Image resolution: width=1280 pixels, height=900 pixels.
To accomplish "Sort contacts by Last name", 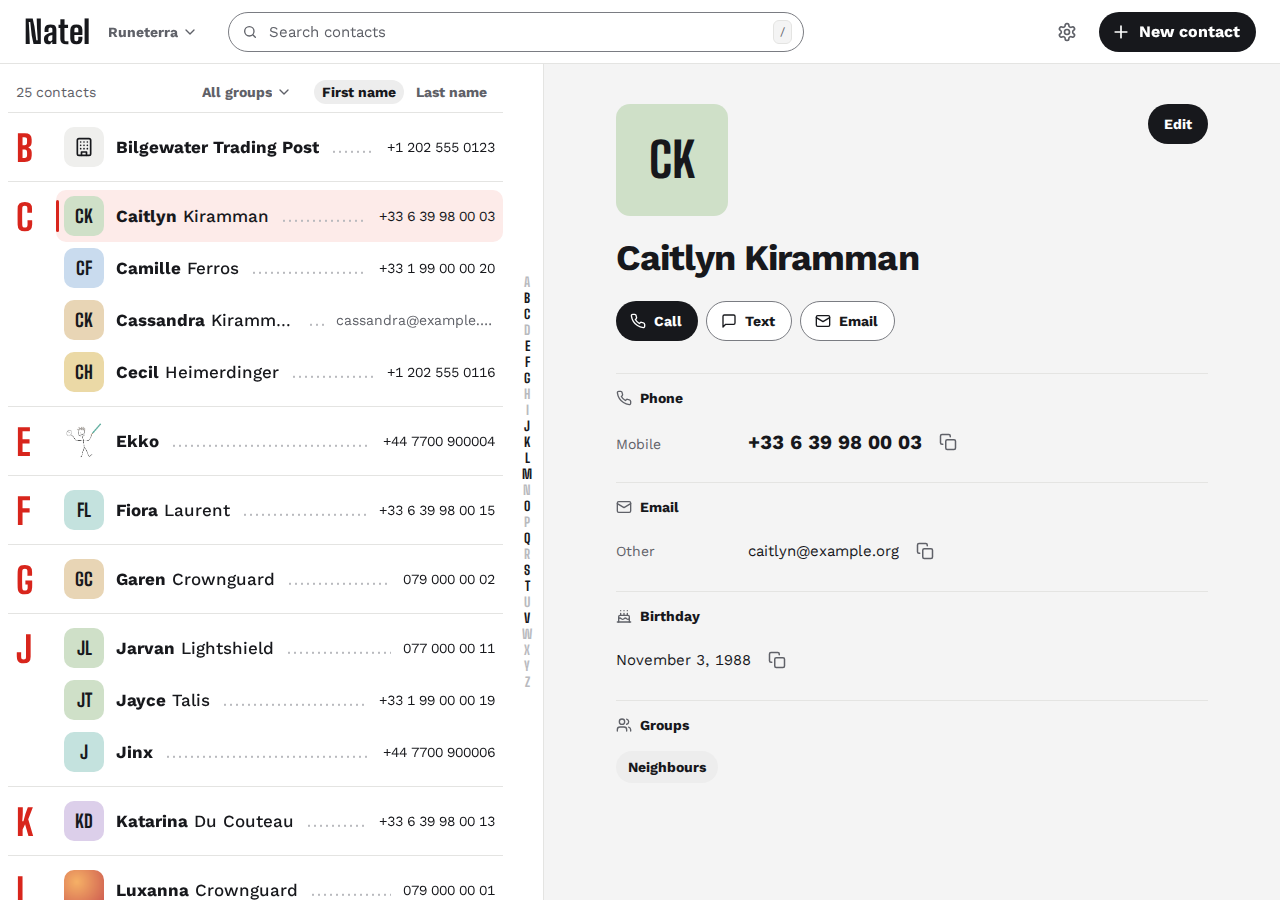I will pyautogui.click(x=451, y=92).
